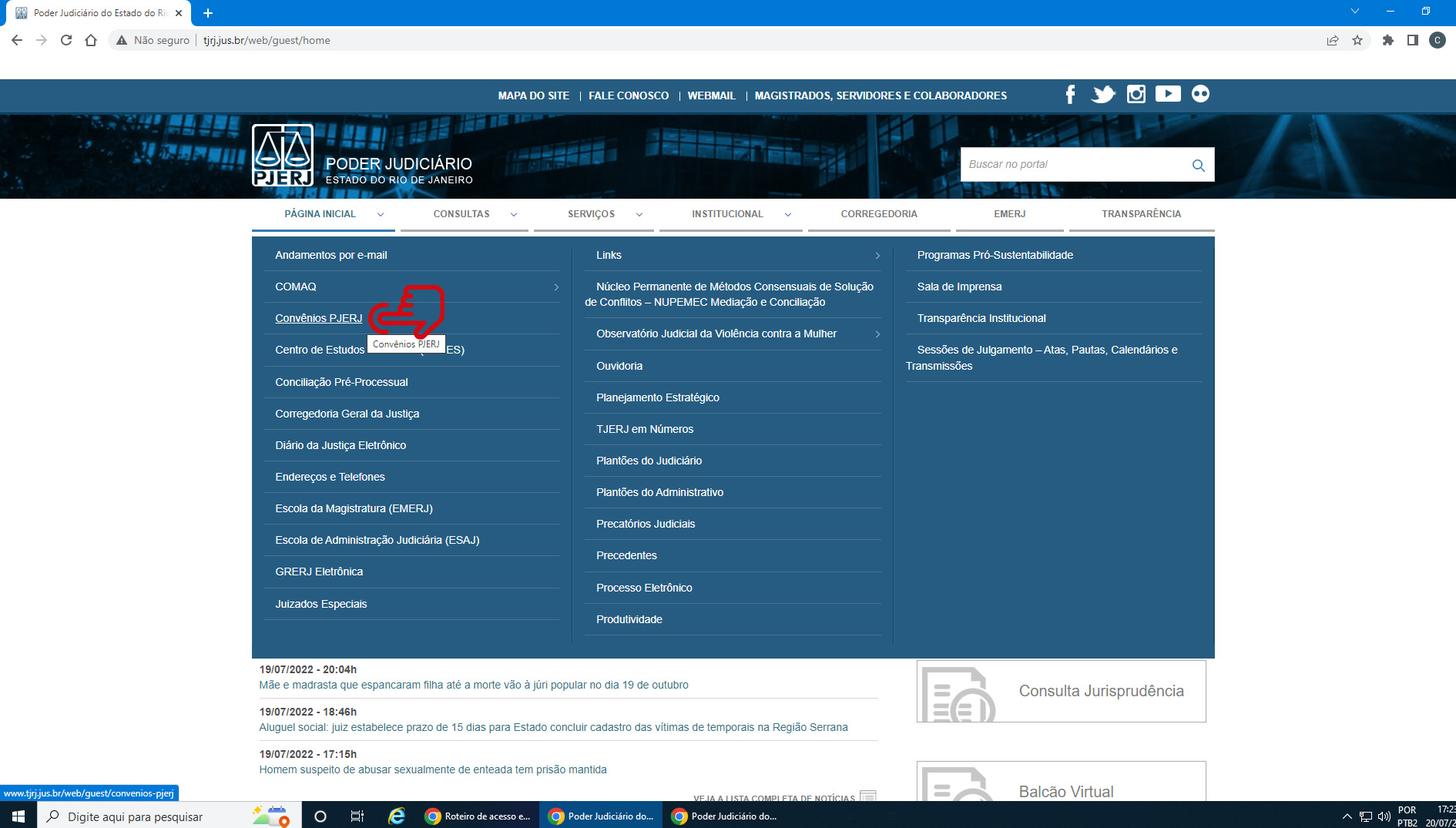Open the Instagram icon in header

[x=1136, y=95]
